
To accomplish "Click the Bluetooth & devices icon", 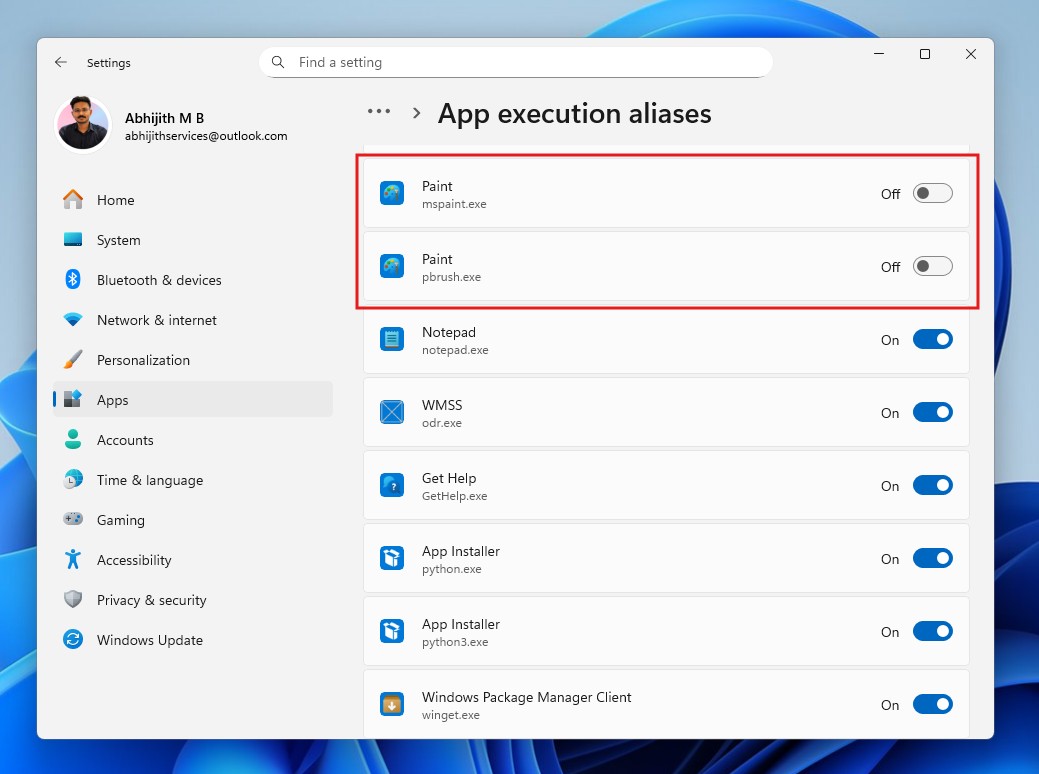I will click(72, 280).
